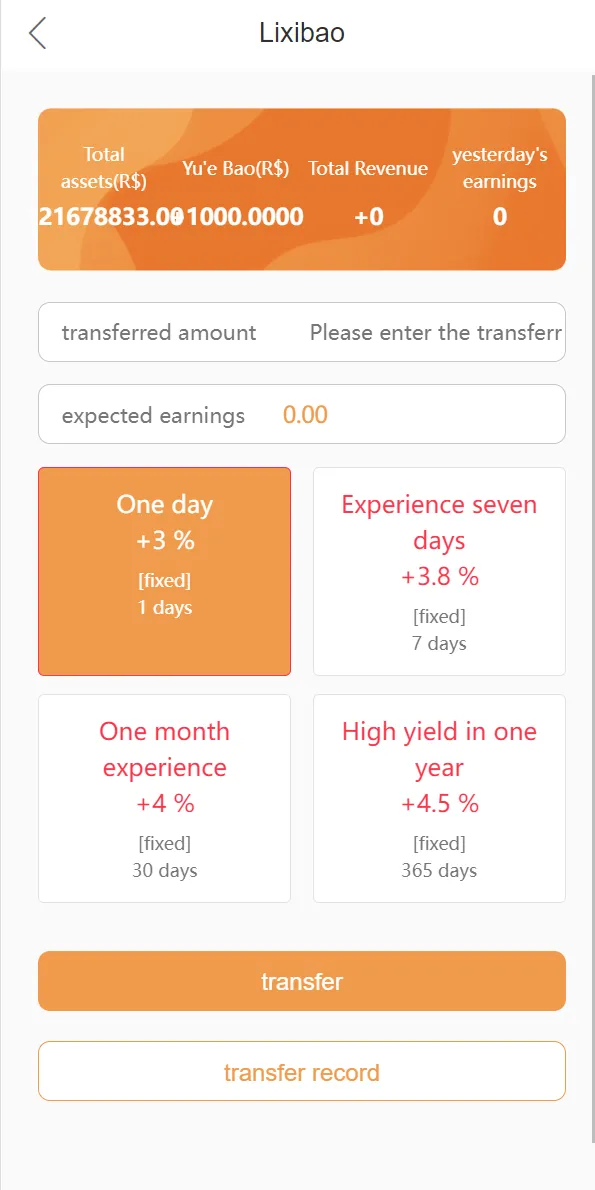This screenshot has width=595, height=1190.
Task: Tap yesterday's earnings value
Action: pyautogui.click(x=499, y=217)
